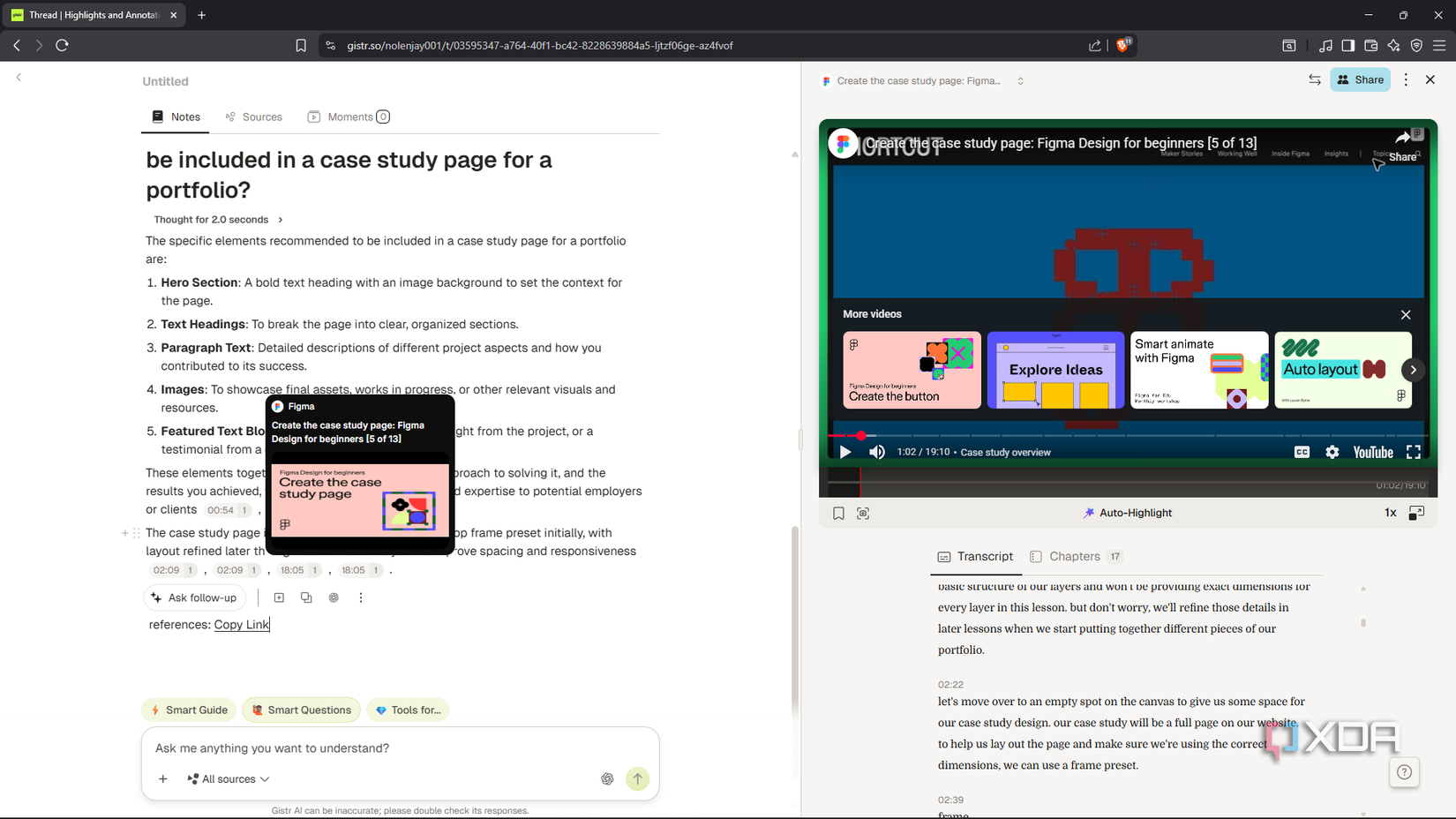The image size is (1456, 819).
Task: Open the Explore Ideas video thumbnail
Action: pos(1055,370)
